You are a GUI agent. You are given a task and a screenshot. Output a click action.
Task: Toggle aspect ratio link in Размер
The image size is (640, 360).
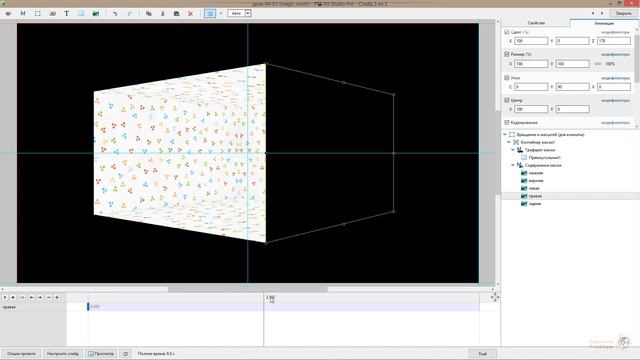click(x=598, y=64)
